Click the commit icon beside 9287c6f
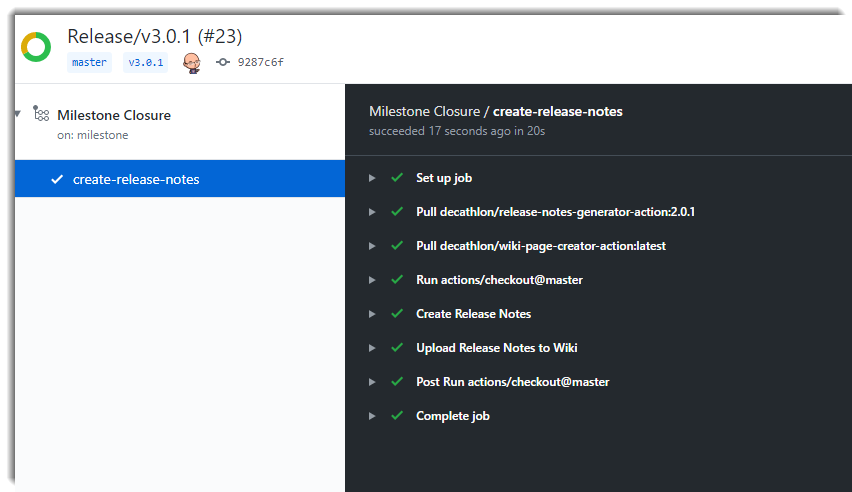 point(223,62)
